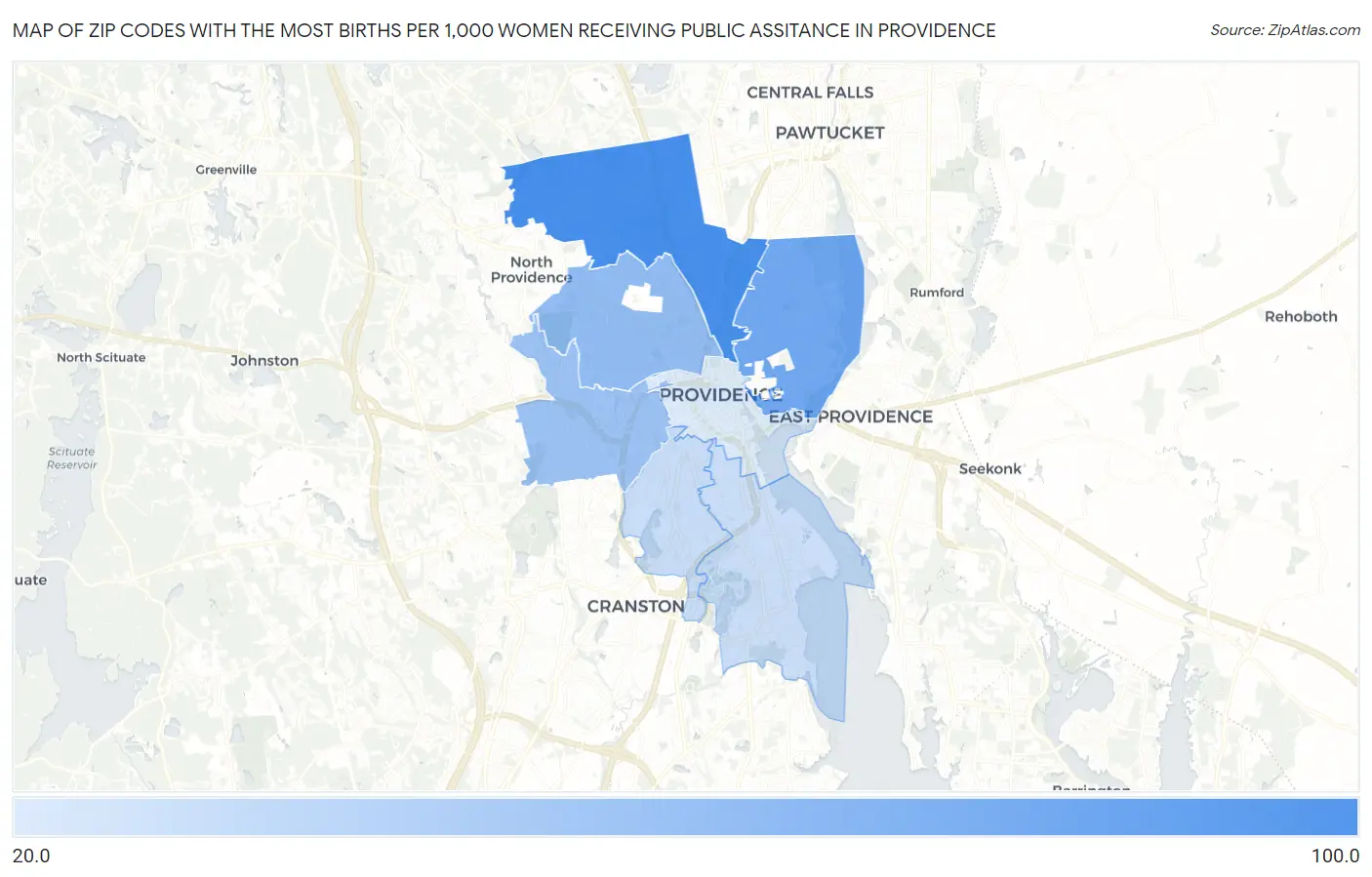This screenshot has height=877, width=1372.
Task: Click the PROVIDENCE city label
Action: click(x=721, y=395)
